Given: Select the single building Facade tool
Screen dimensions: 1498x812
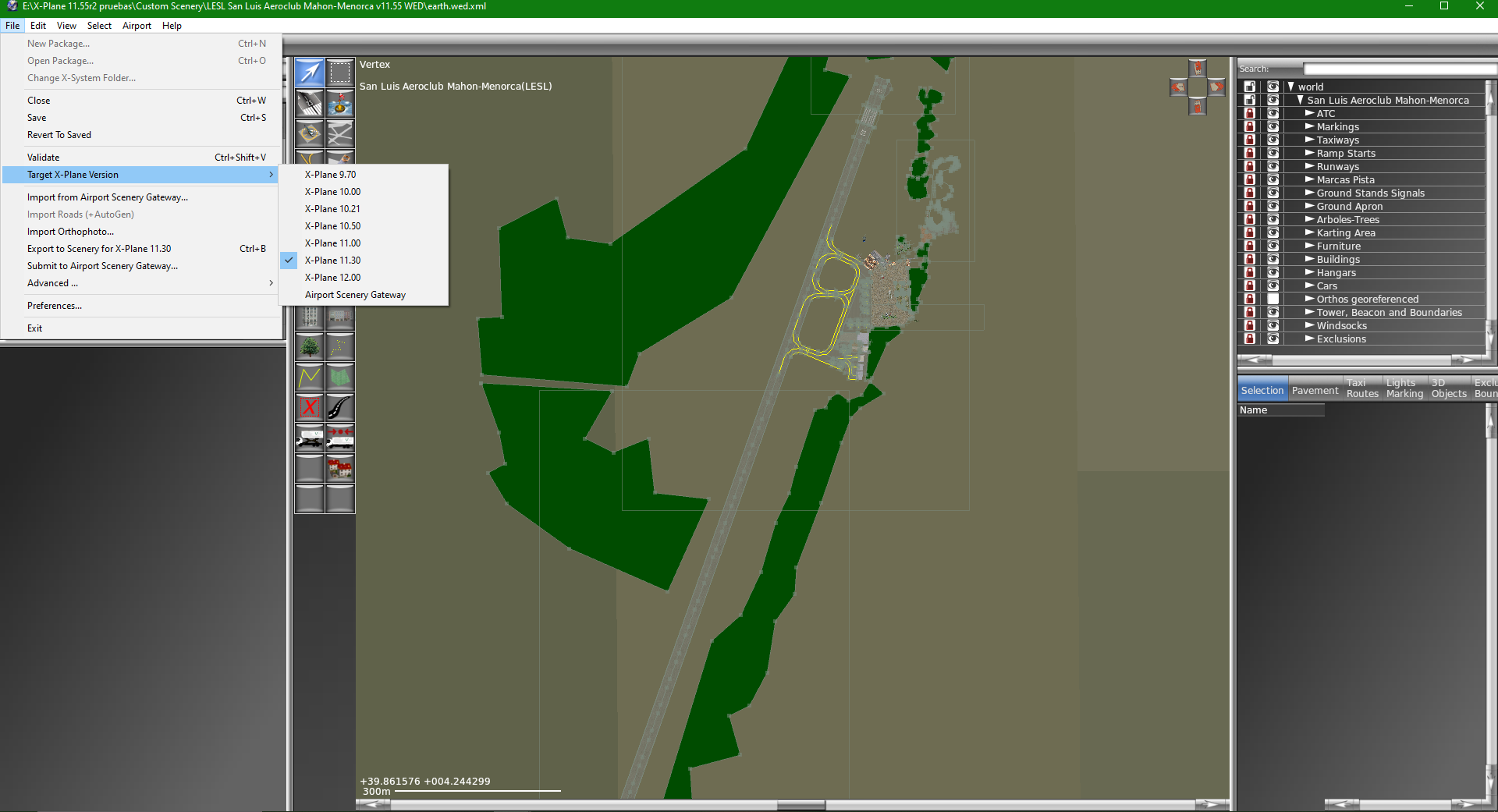Looking at the screenshot, I should [x=310, y=317].
